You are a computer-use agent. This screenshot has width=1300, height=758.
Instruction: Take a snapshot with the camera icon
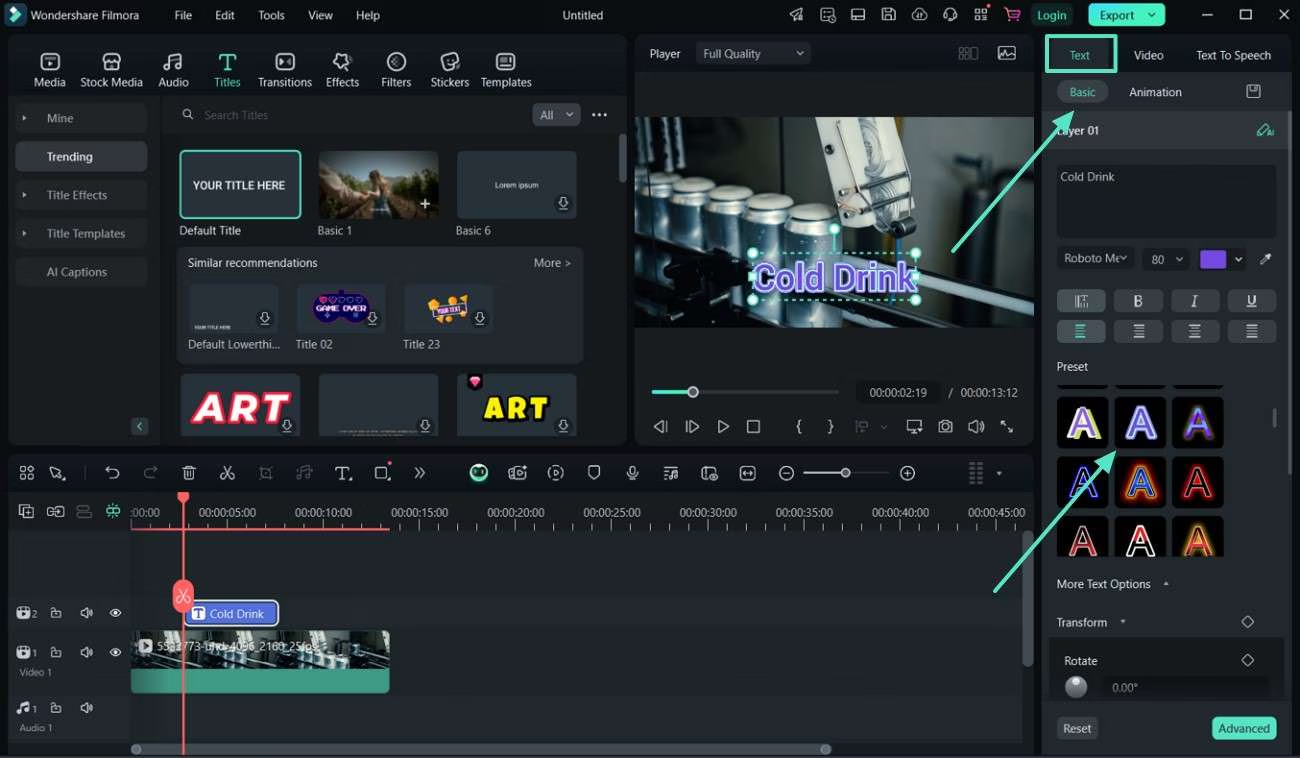click(x=945, y=426)
